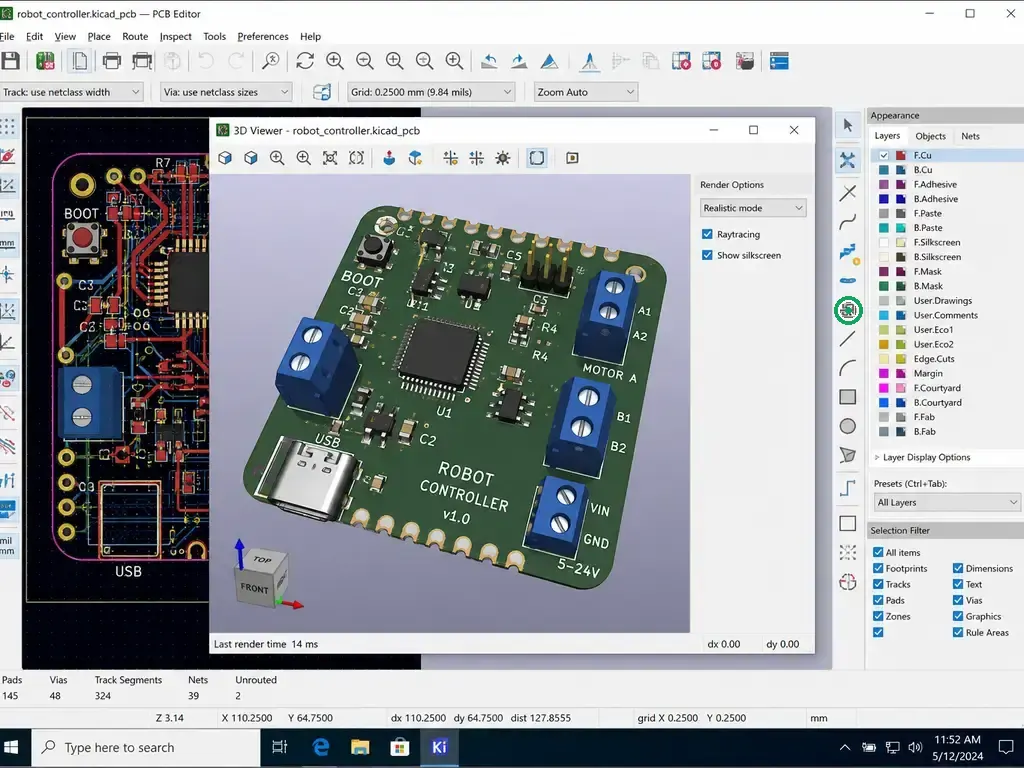The height and width of the screenshot is (768, 1024).
Task: Open the Zoom Auto dropdown
Action: point(586,92)
